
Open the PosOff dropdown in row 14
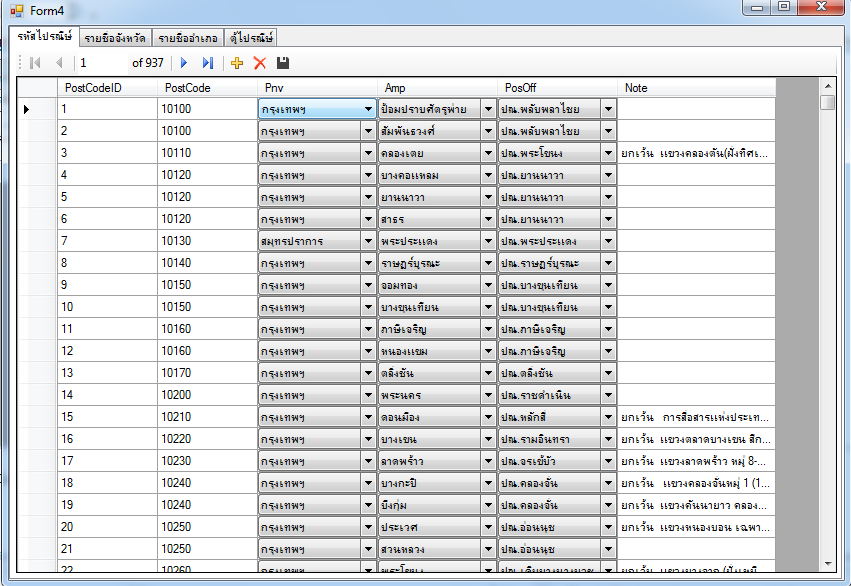[x=608, y=395]
